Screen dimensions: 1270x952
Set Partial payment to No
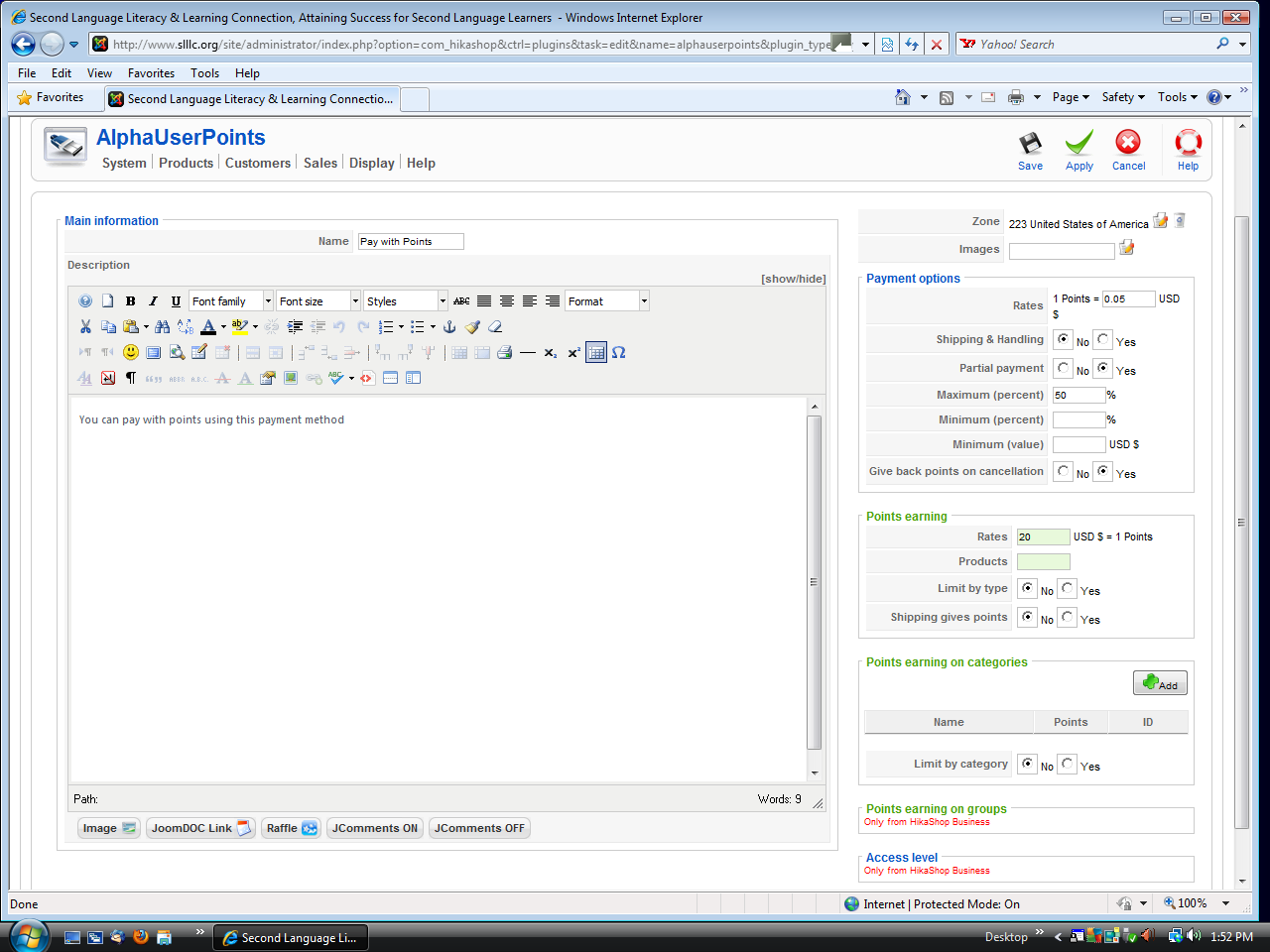pos(1064,368)
